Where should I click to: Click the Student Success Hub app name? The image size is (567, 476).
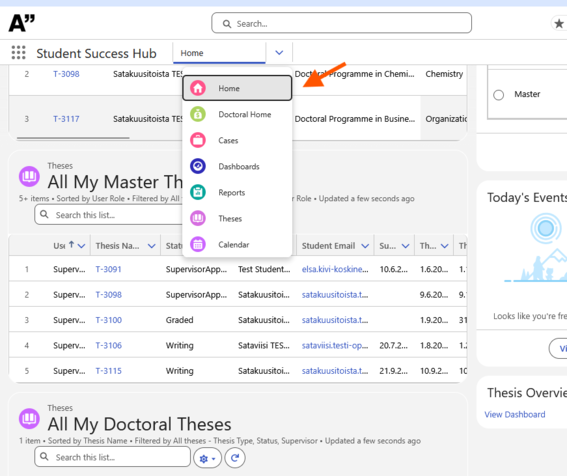coord(96,53)
